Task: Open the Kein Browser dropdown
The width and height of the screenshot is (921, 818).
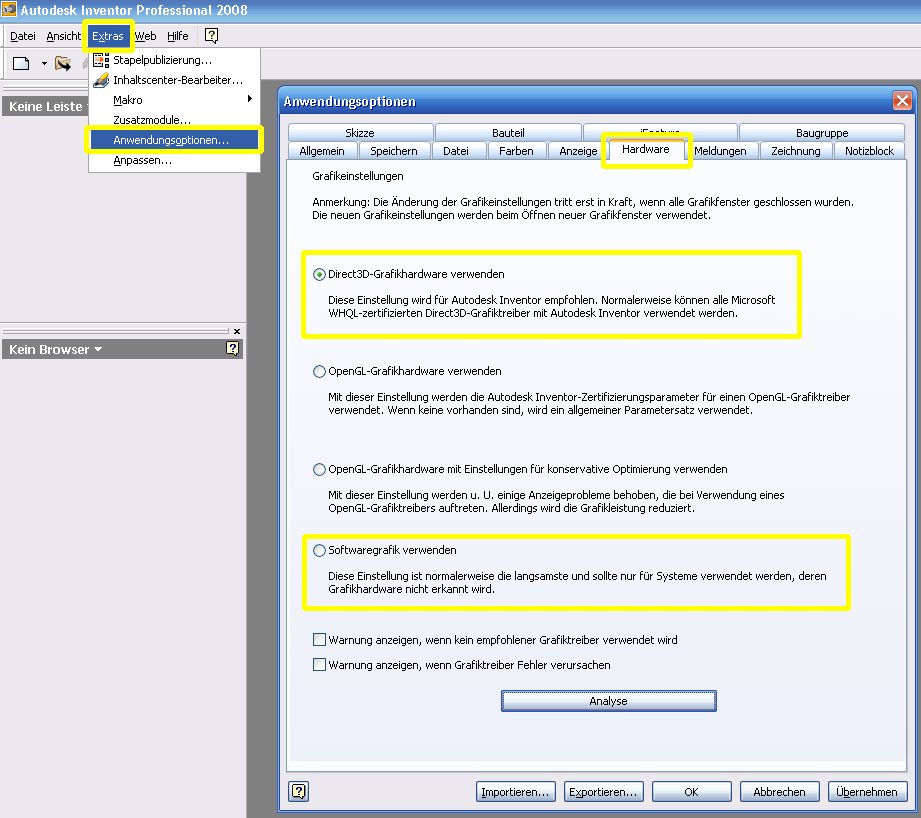Action: [98, 349]
